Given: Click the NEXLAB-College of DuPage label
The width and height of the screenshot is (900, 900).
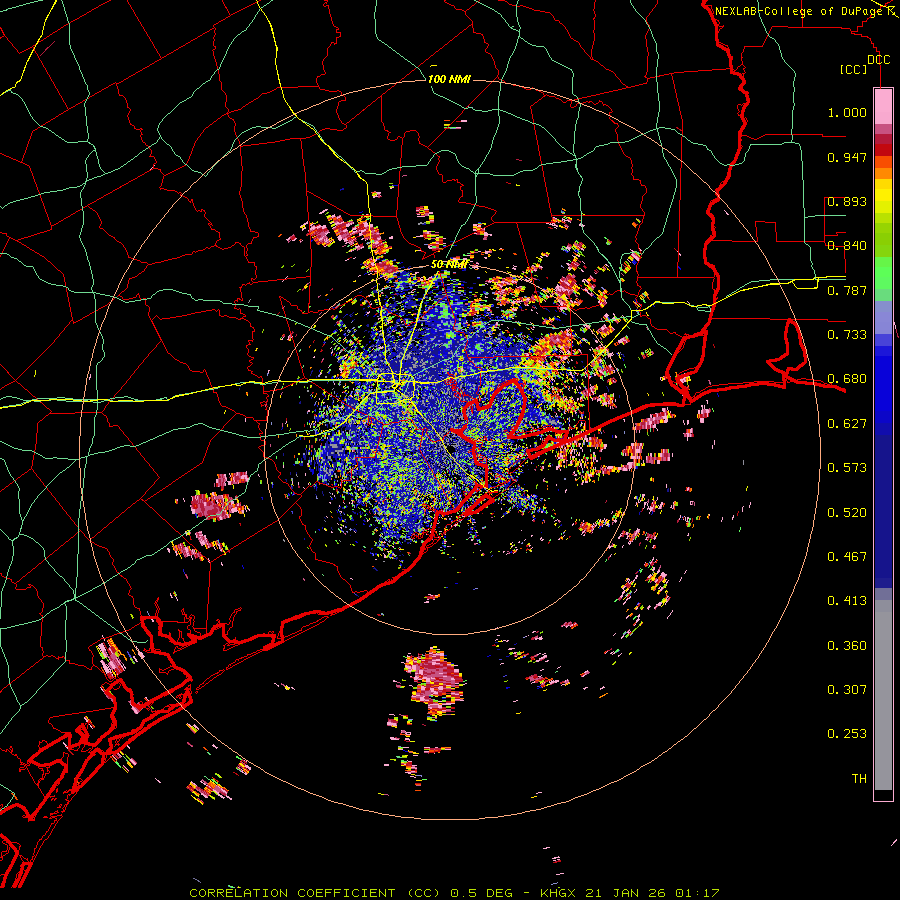Looking at the screenshot, I should (x=802, y=11).
